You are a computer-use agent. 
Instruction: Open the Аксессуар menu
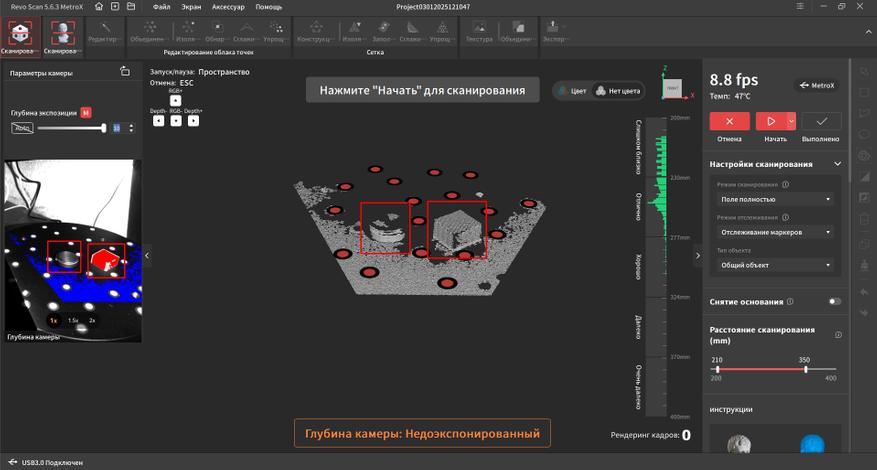pyautogui.click(x=228, y=6)
